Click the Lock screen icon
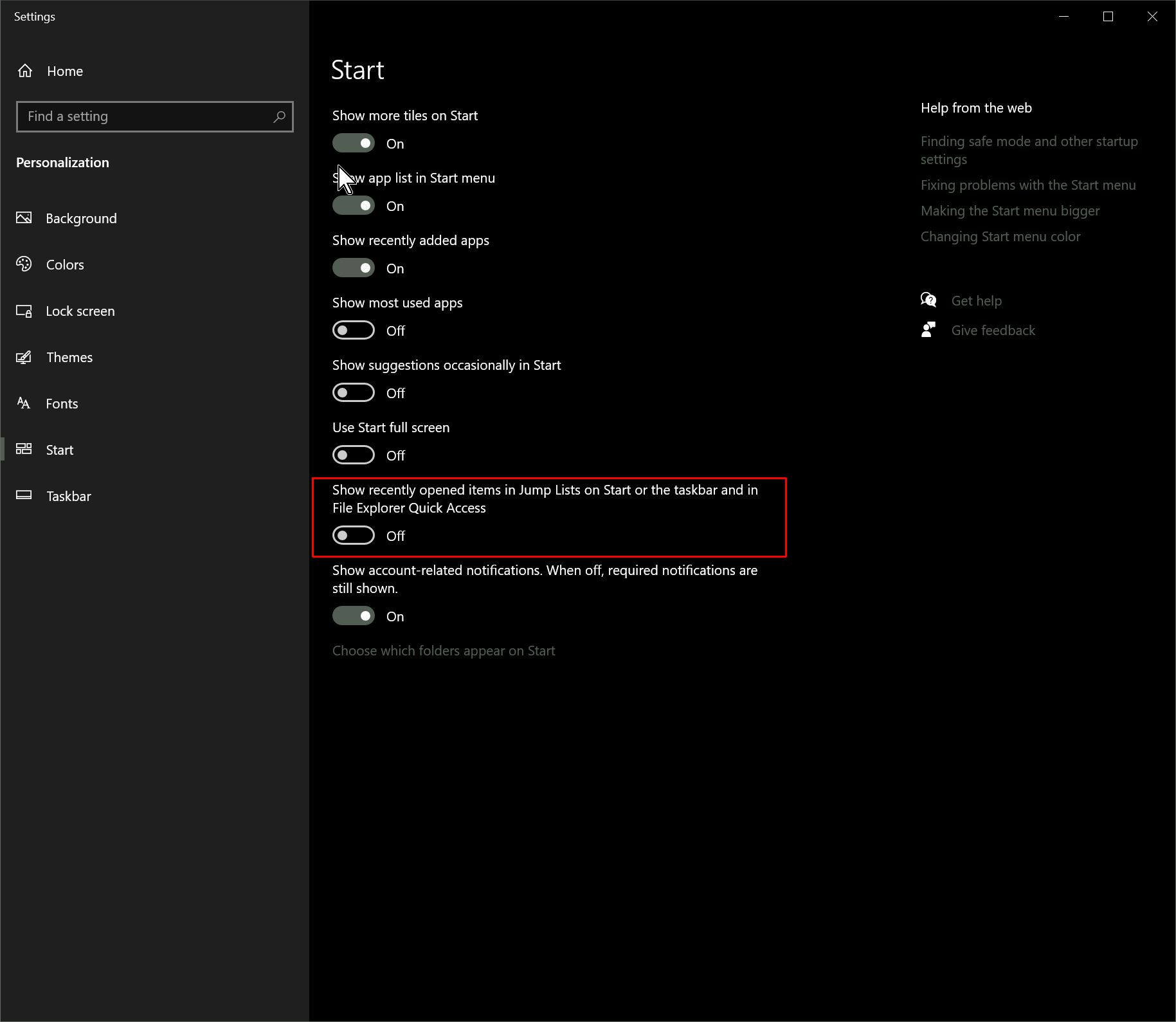 tap(24, 311)
